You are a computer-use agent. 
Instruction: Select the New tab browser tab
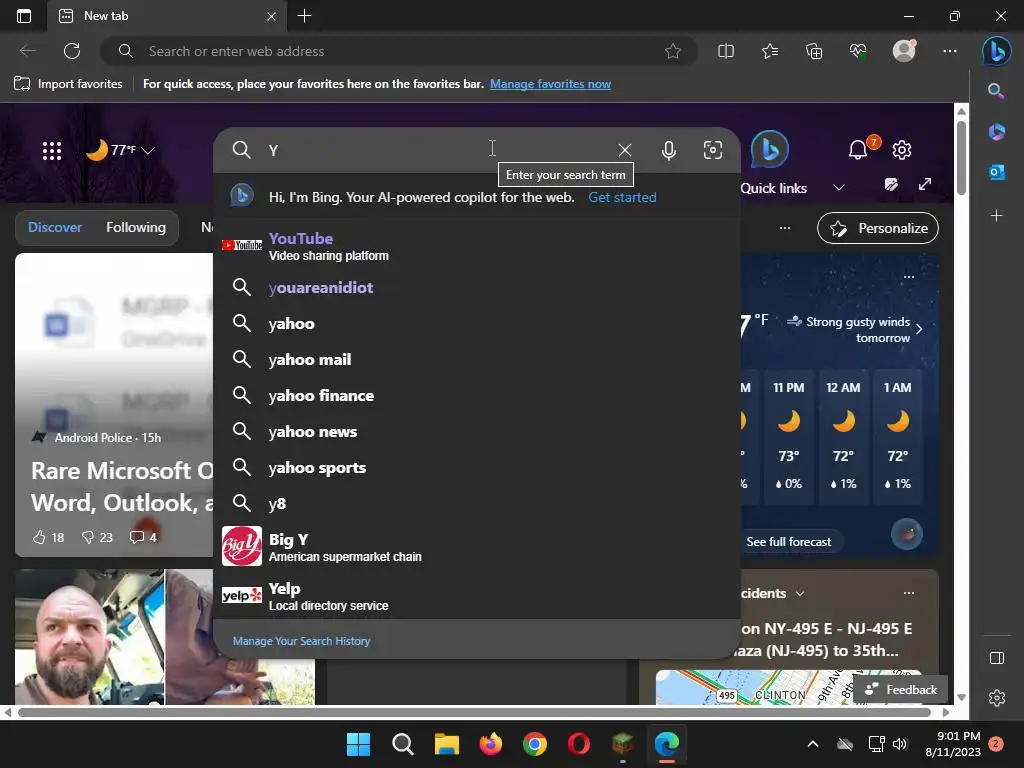tap(167, 16)
